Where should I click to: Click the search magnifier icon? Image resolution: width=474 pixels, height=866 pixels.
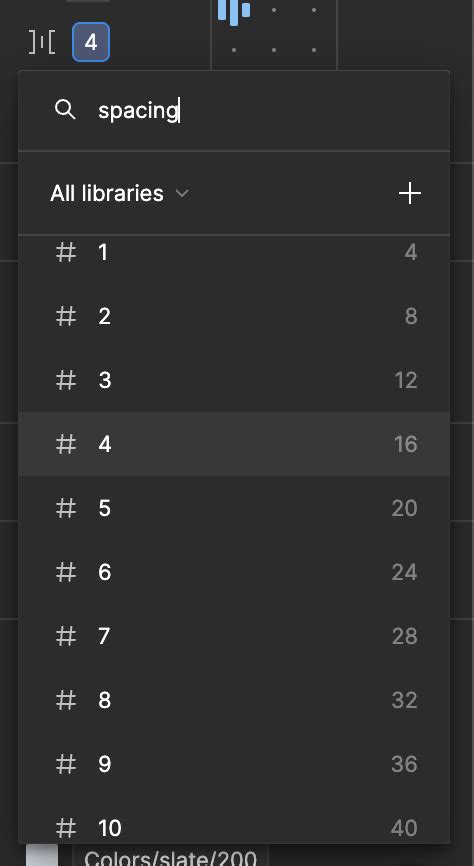(65, 110)
